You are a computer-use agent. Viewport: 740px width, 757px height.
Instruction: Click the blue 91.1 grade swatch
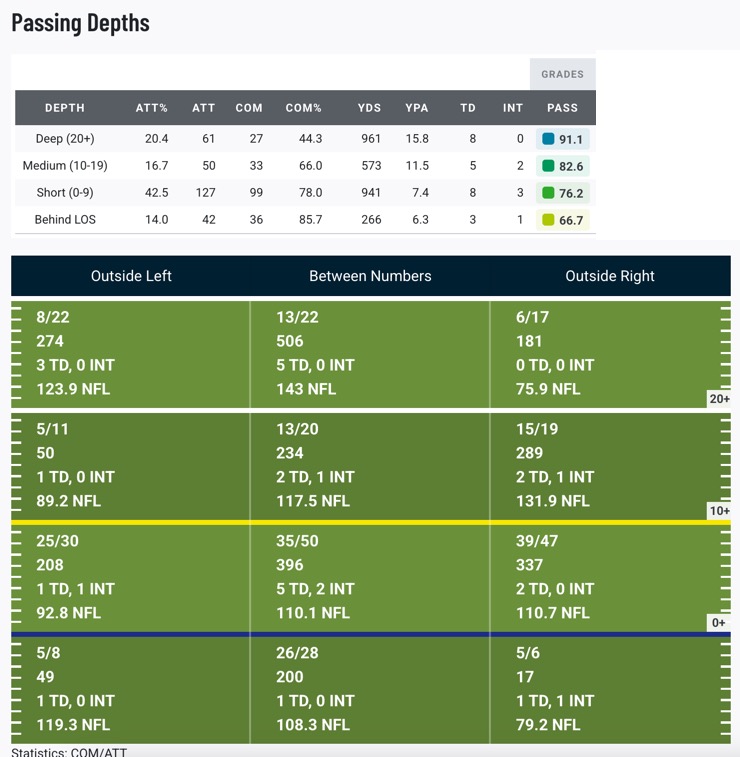[548, 139]
